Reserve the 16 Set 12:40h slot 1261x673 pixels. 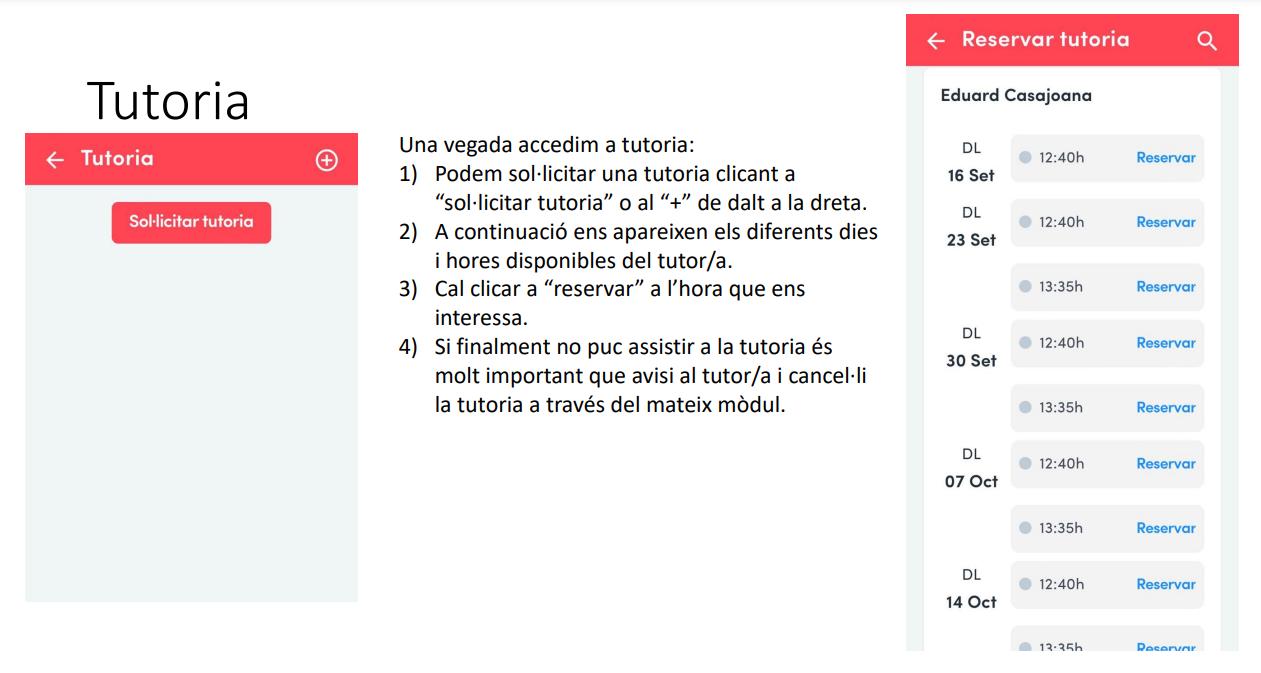tap(1166, 158)
